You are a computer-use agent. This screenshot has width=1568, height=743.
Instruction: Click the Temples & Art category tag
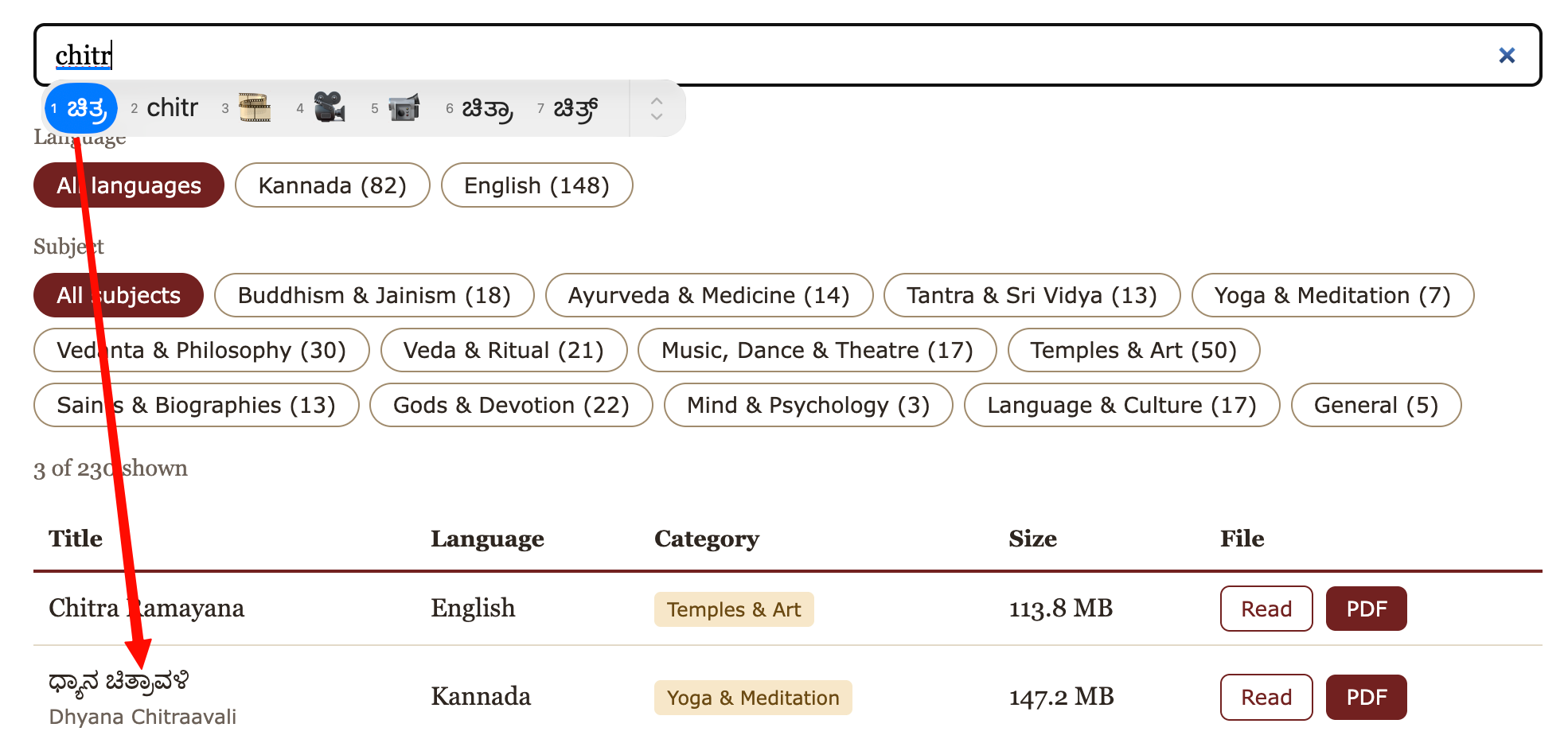tap(734, 609)
